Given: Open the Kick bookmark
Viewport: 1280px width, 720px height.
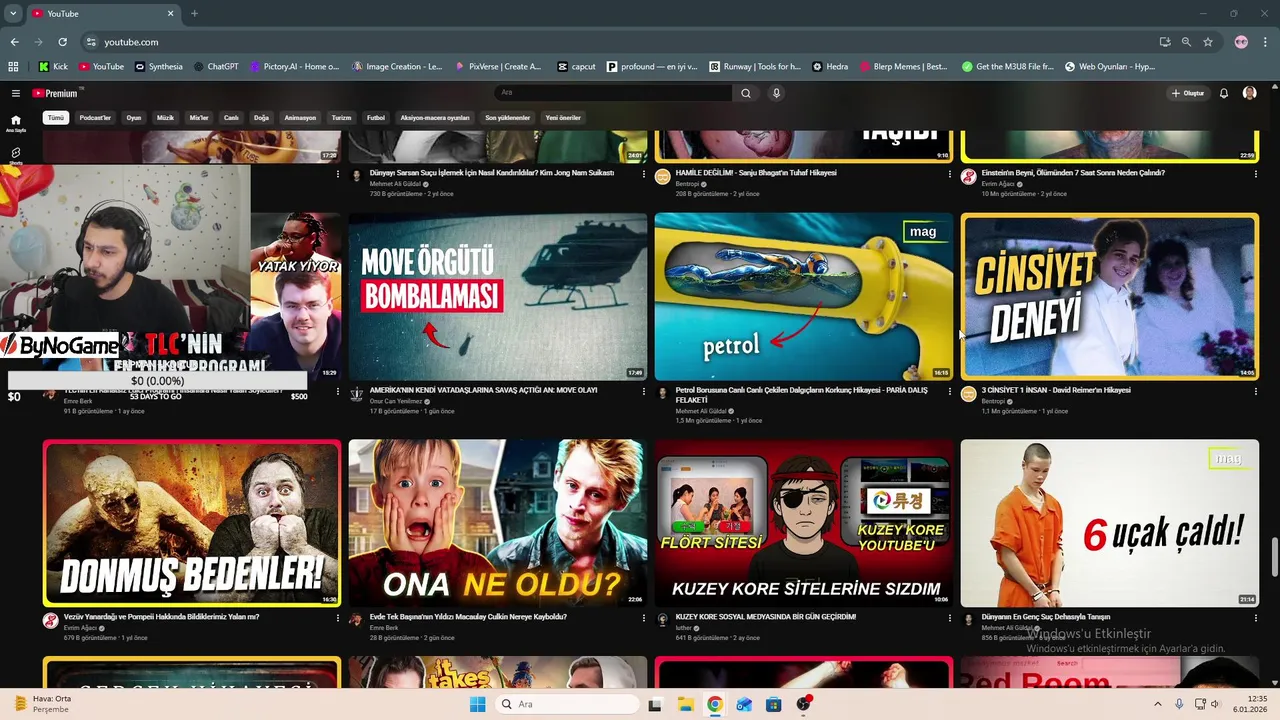Looking at the screenshot, I should 53,67.
